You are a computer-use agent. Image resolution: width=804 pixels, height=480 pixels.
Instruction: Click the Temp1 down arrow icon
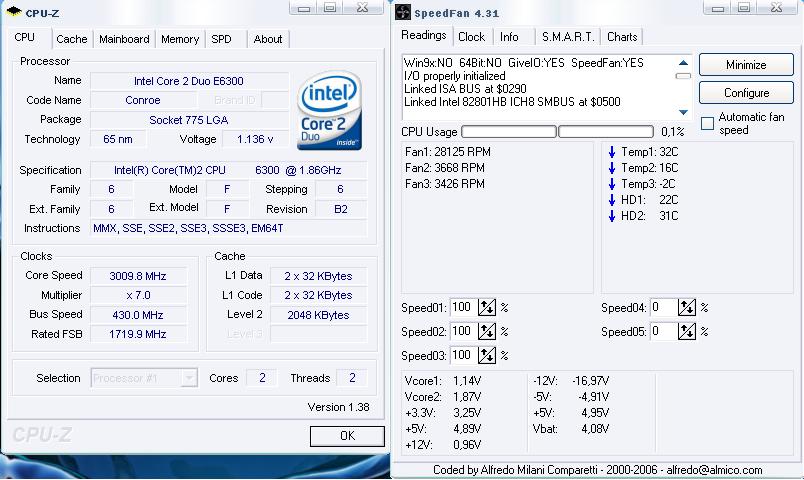(612, 152)
